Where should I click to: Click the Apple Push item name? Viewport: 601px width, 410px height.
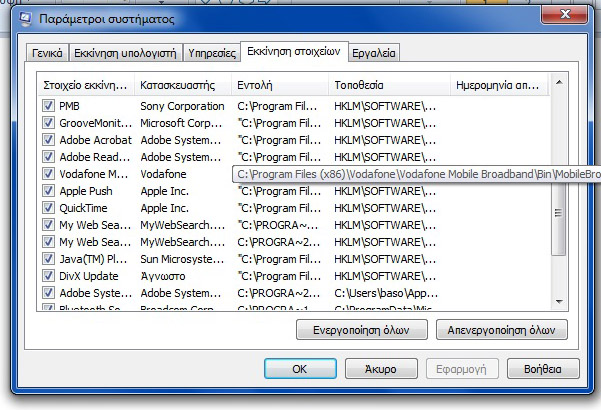point(86,191)
